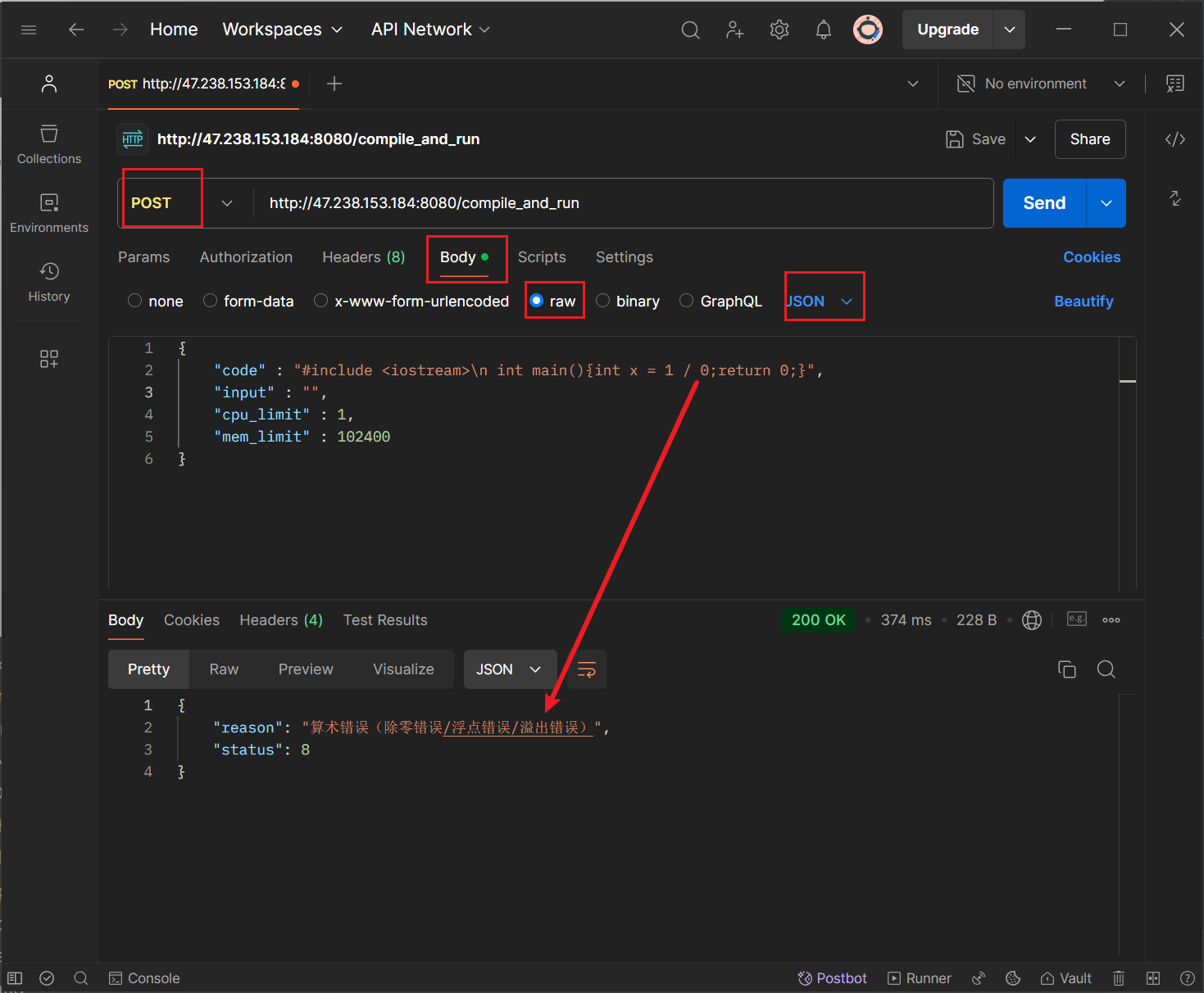The height and width of the screenshot is (993, 1204).
Task: Open the Collections sidebar panel
Action: point(49,144)
